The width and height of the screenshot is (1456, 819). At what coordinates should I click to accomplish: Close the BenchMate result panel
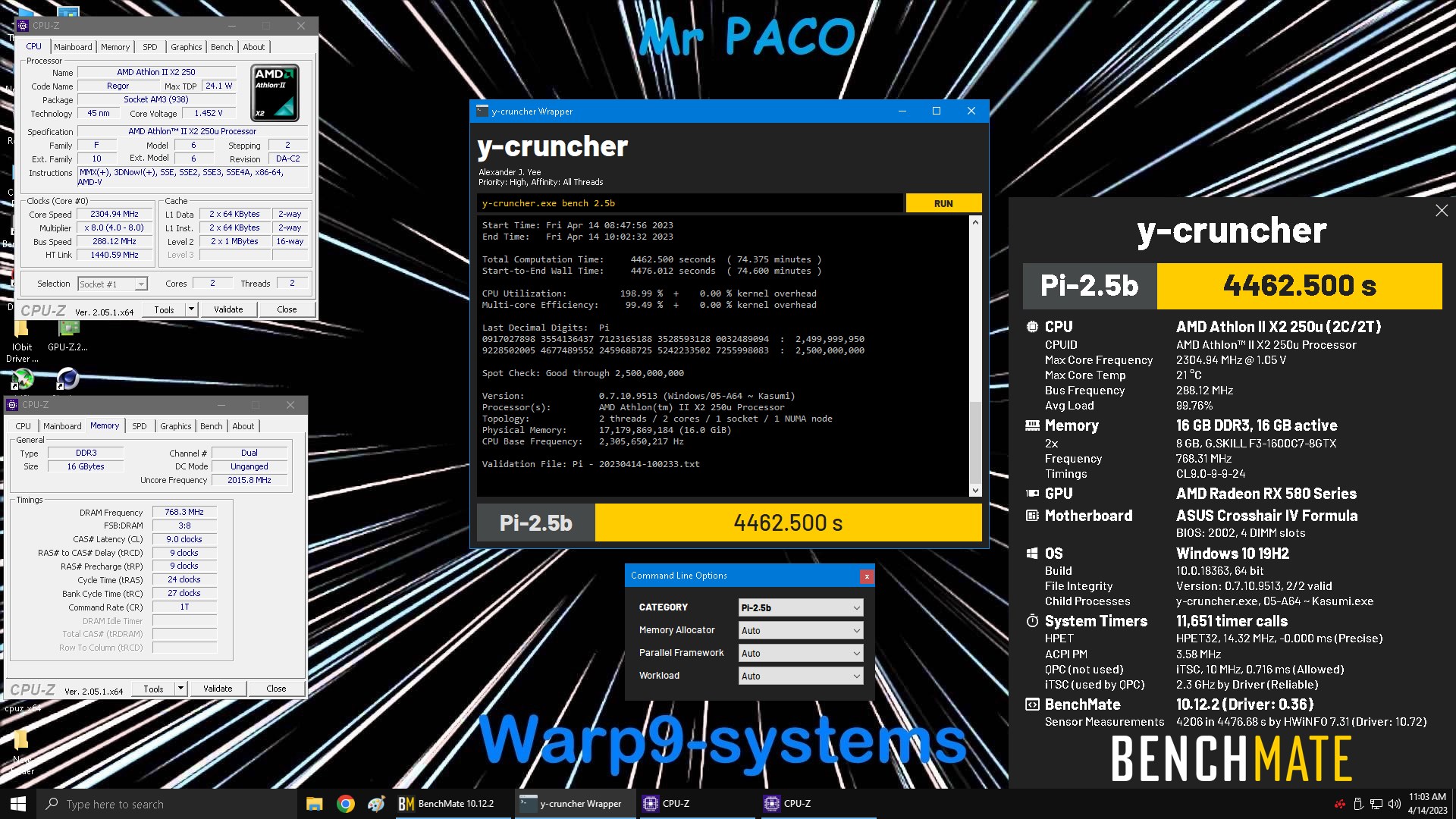[1442, 211]
